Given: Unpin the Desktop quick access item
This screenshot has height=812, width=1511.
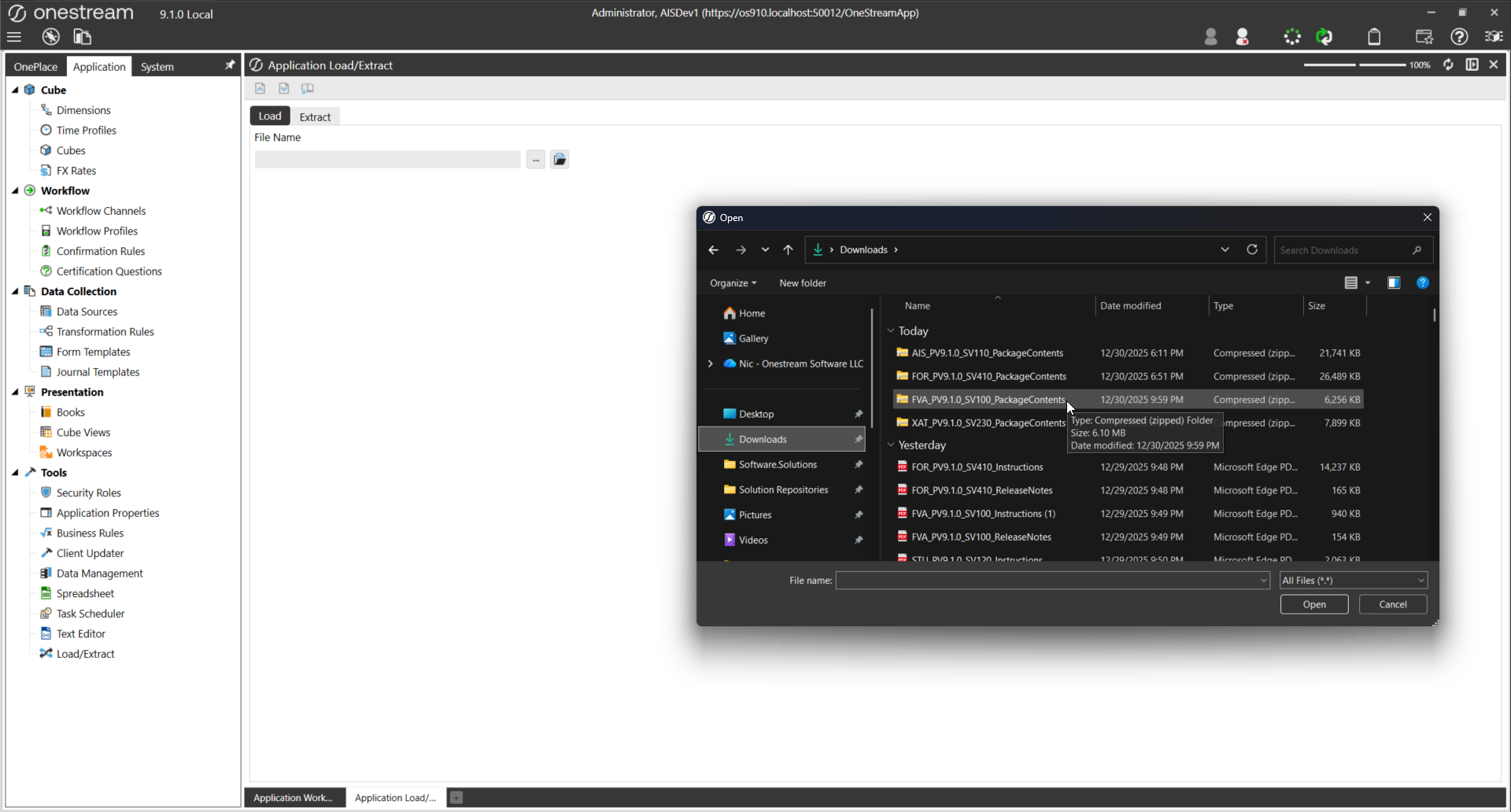Looking at the screenshot, I should 859,414.
